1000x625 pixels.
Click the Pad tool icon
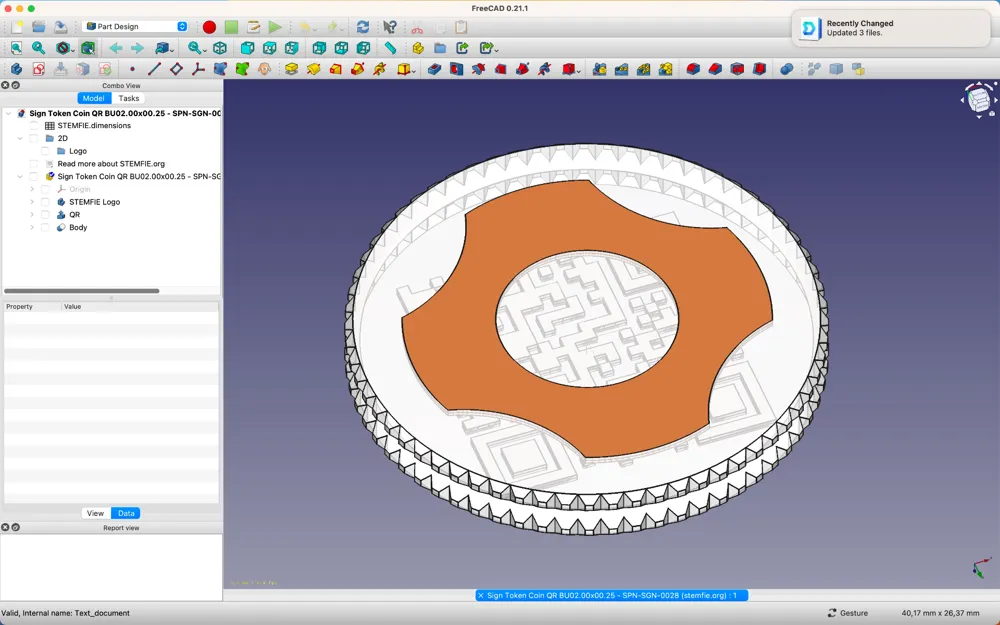pyautogui.click(x=291, y=69)
